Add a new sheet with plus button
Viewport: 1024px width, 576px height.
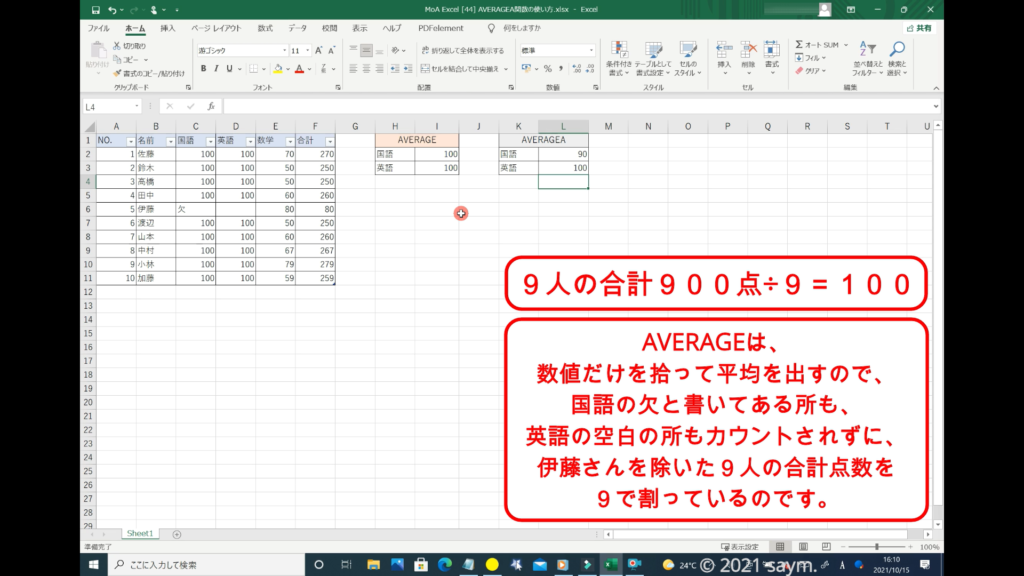(177, 534)
